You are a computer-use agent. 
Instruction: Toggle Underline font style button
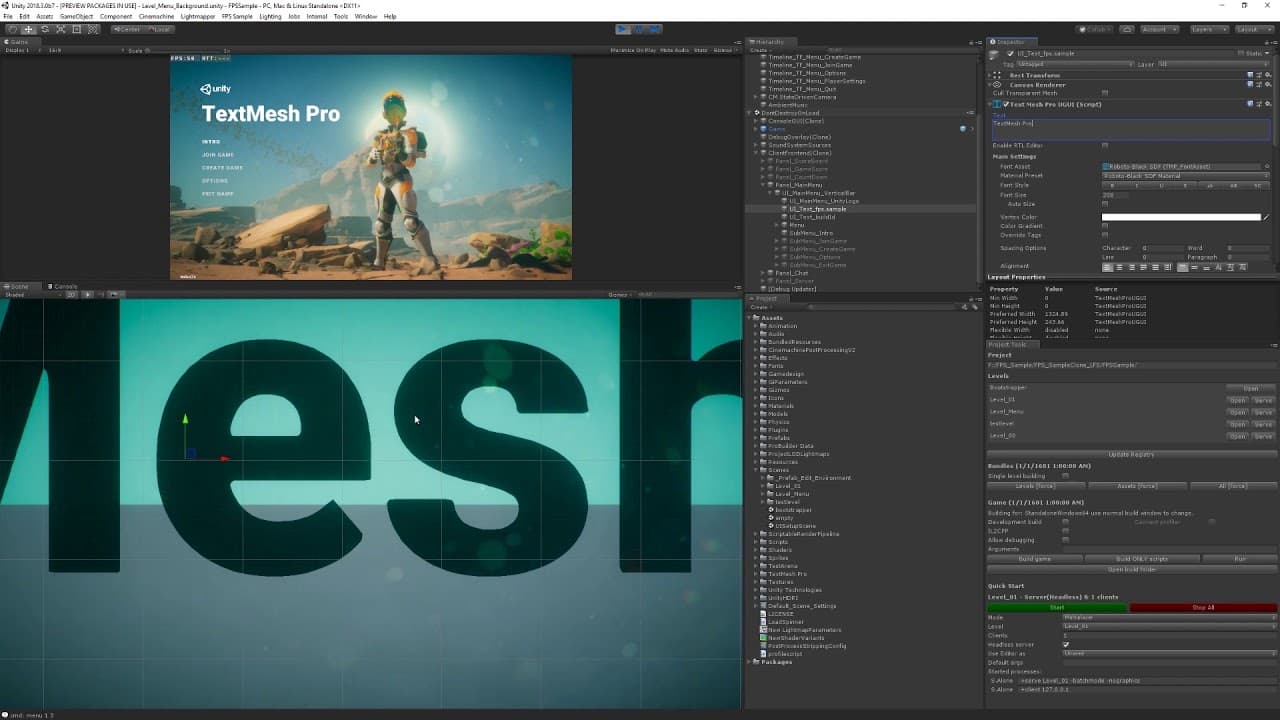click(1161, 186)
